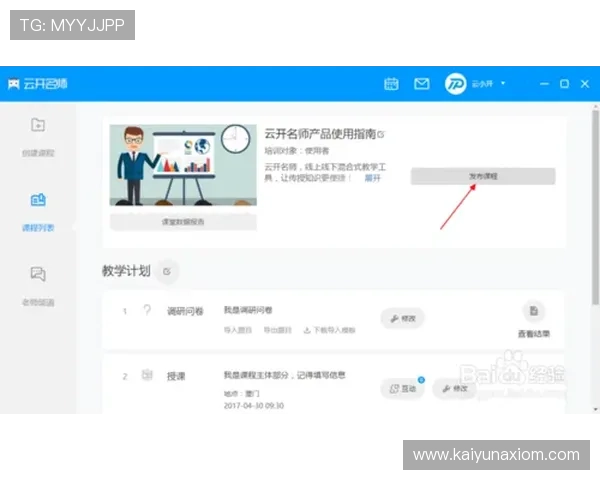Click the 创建课程 folder icon

tap(38, 125)
